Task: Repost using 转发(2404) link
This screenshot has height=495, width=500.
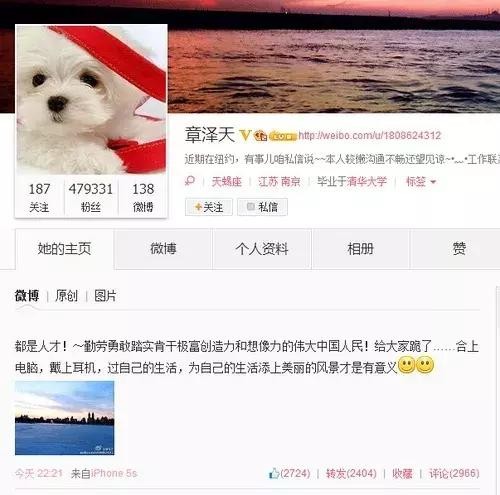Action: point(351,473)
